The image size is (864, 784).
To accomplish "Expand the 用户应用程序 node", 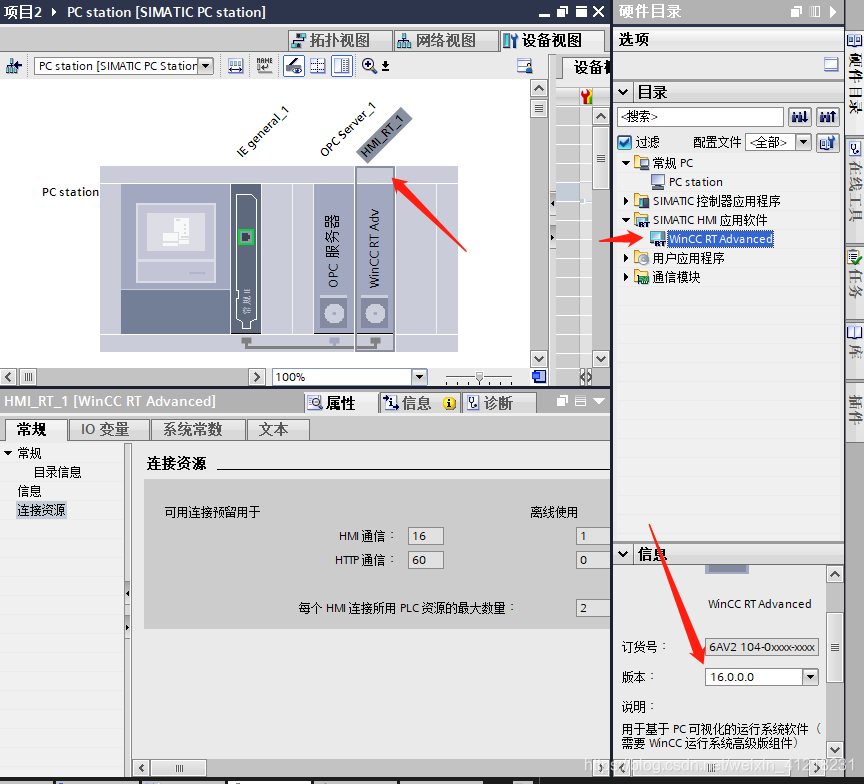I will [x=625, y=258].
